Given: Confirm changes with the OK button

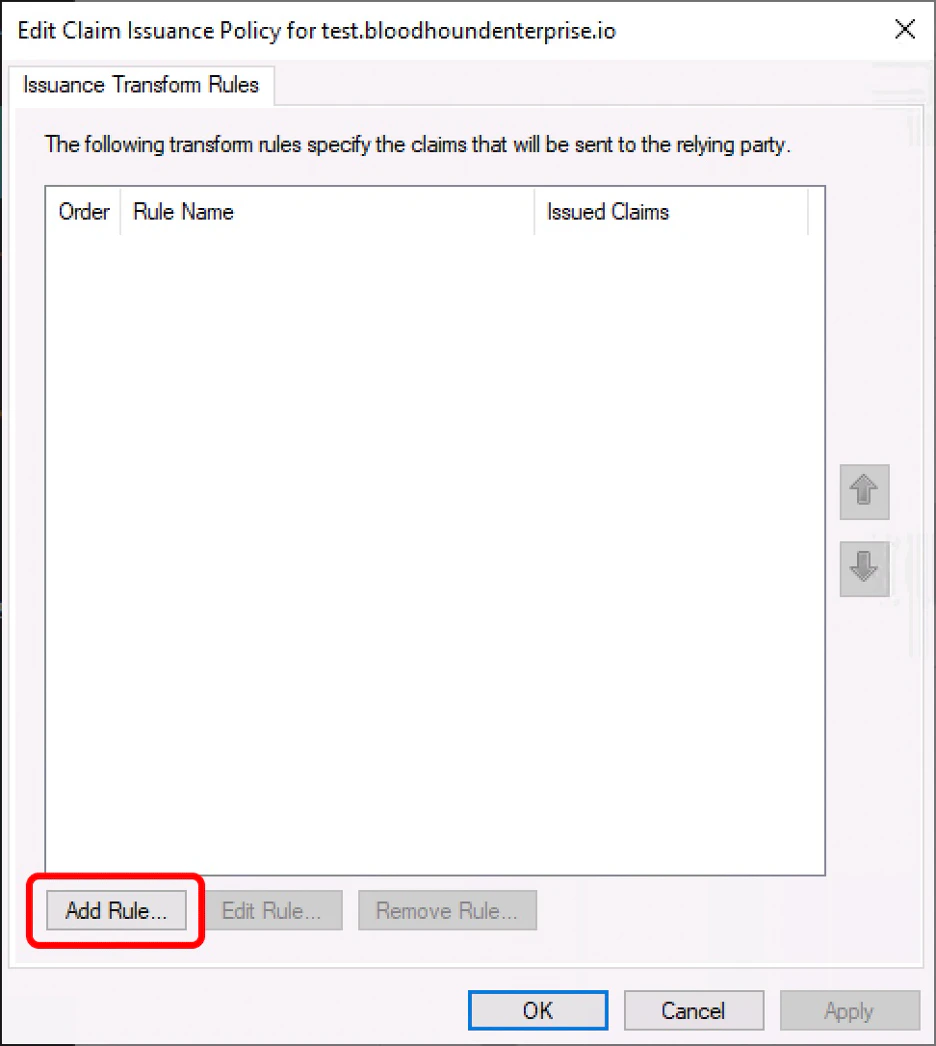Looking at the screenshot, I should (538, 1010).
